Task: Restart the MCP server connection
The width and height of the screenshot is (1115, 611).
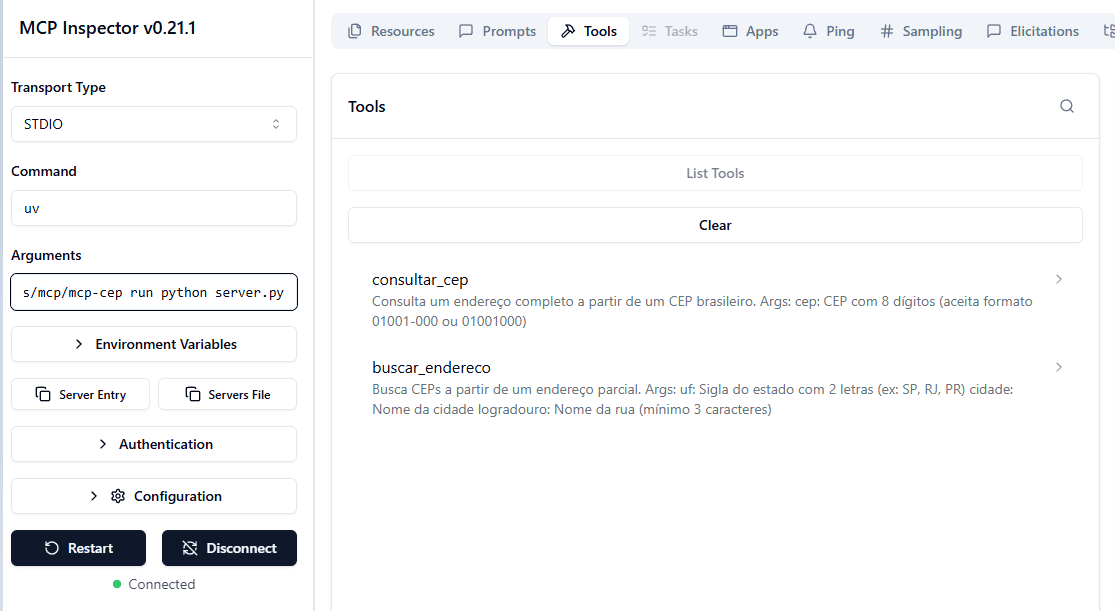Action: (x=79, y=548)
